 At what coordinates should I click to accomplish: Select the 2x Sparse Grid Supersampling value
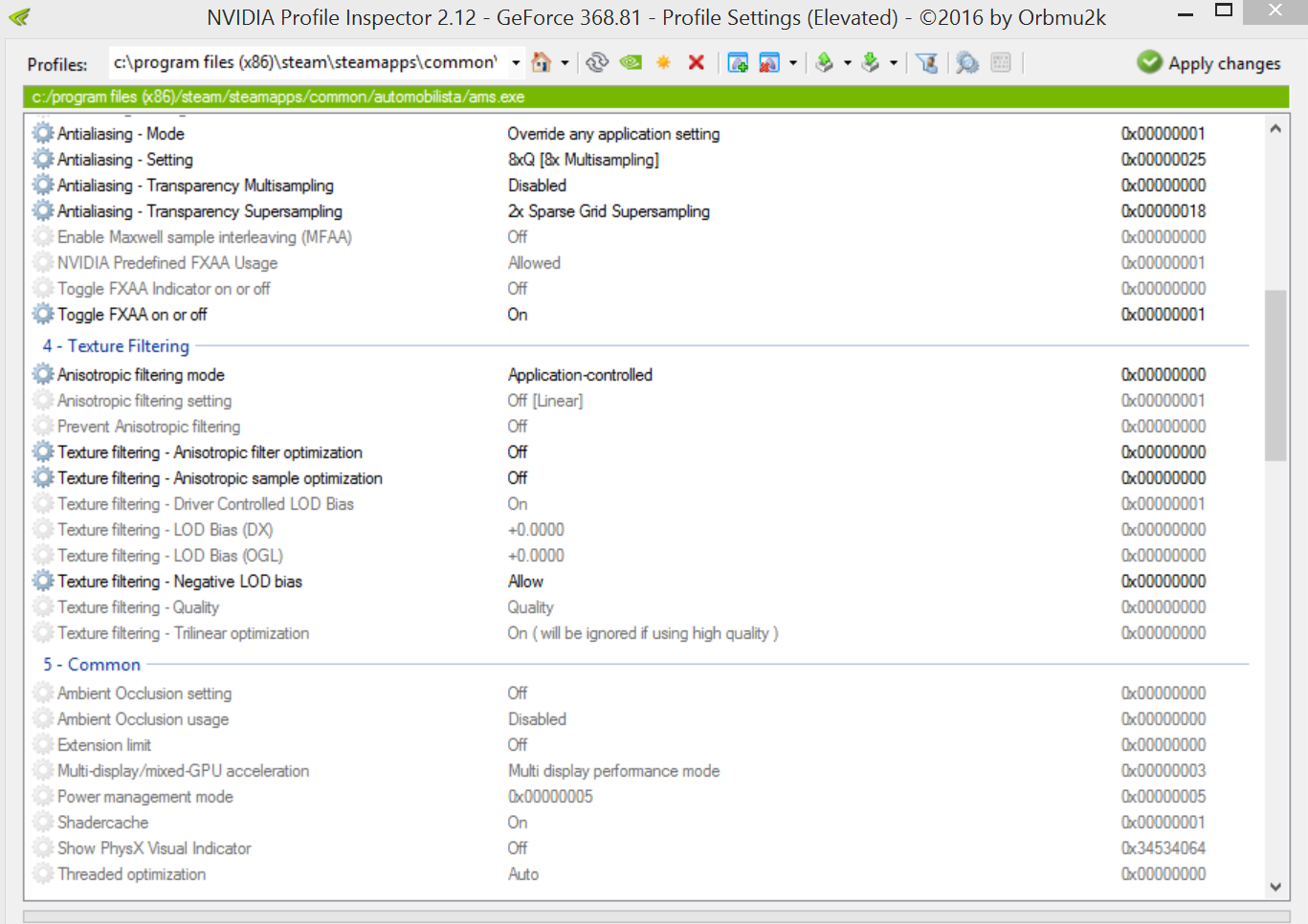point(609,211)
